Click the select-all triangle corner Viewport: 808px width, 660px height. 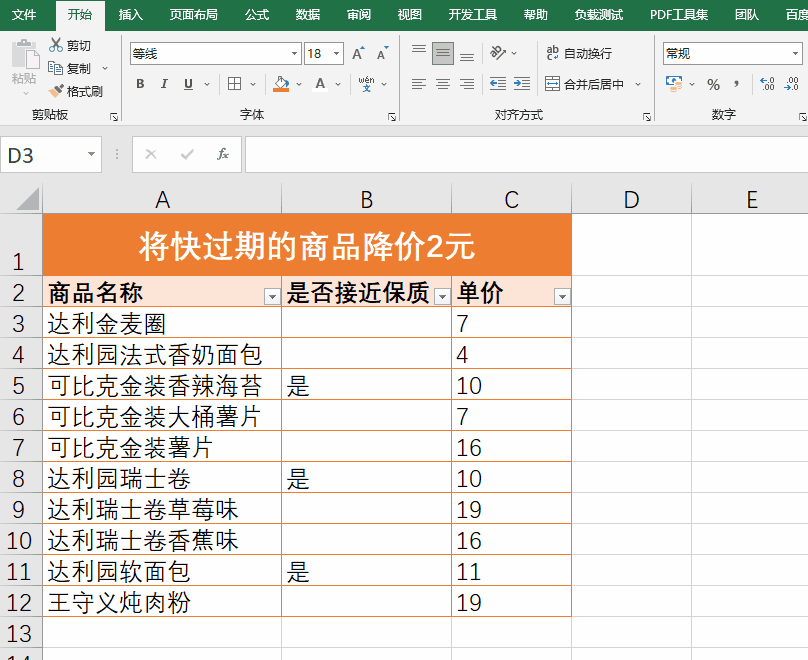point(27,199)
